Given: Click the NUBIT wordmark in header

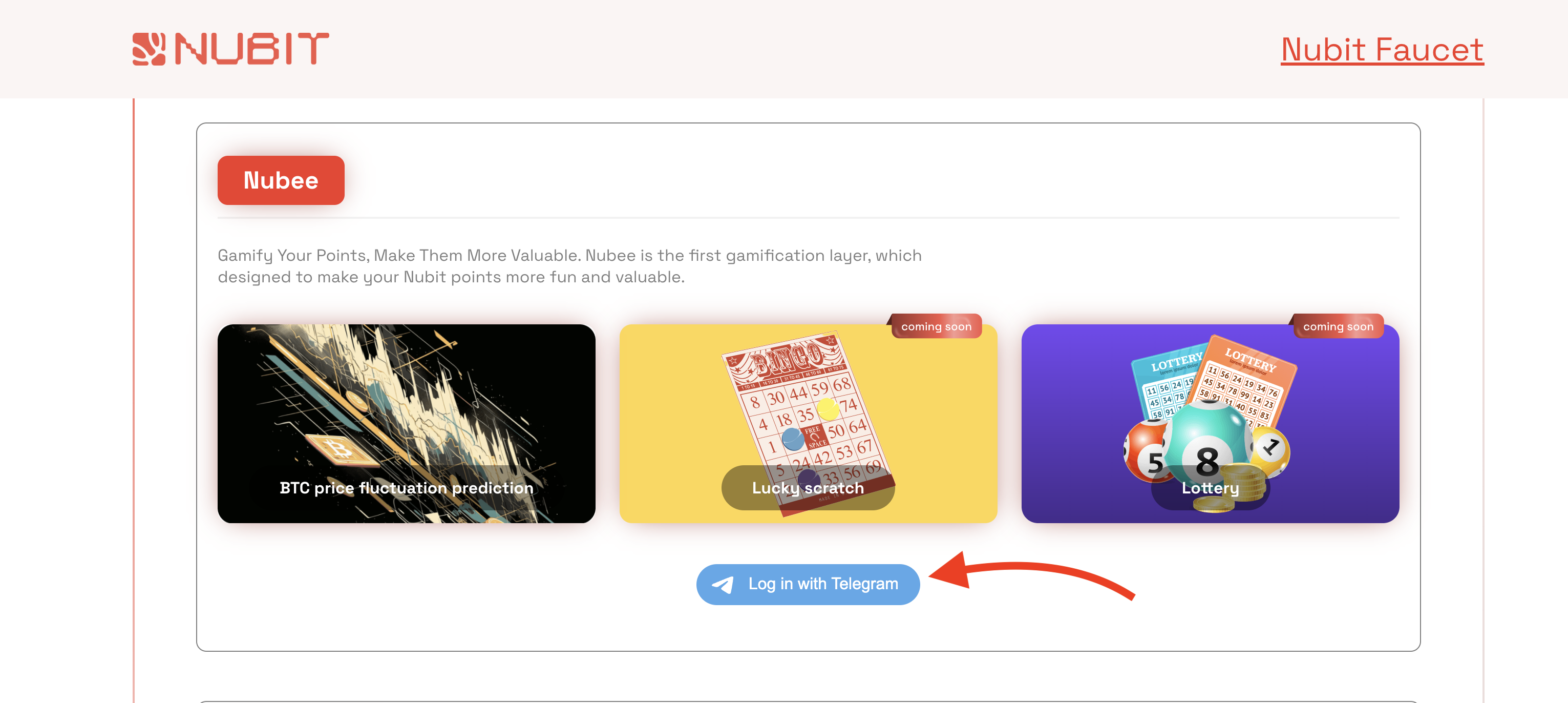Looking at the screenshot, I should click(x=252, y=49).
